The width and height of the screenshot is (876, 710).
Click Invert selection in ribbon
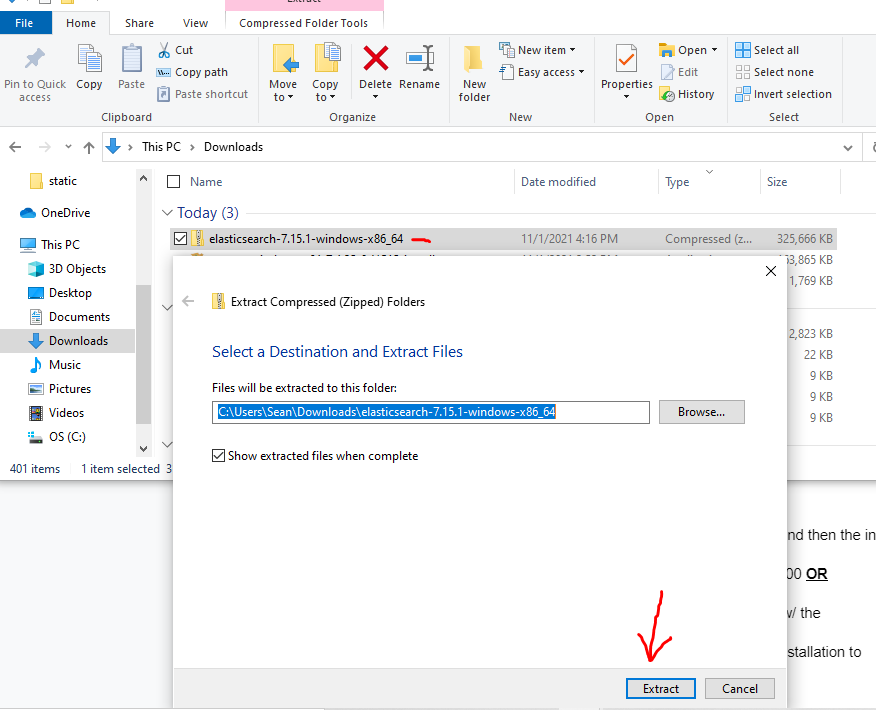click(783, 94)
